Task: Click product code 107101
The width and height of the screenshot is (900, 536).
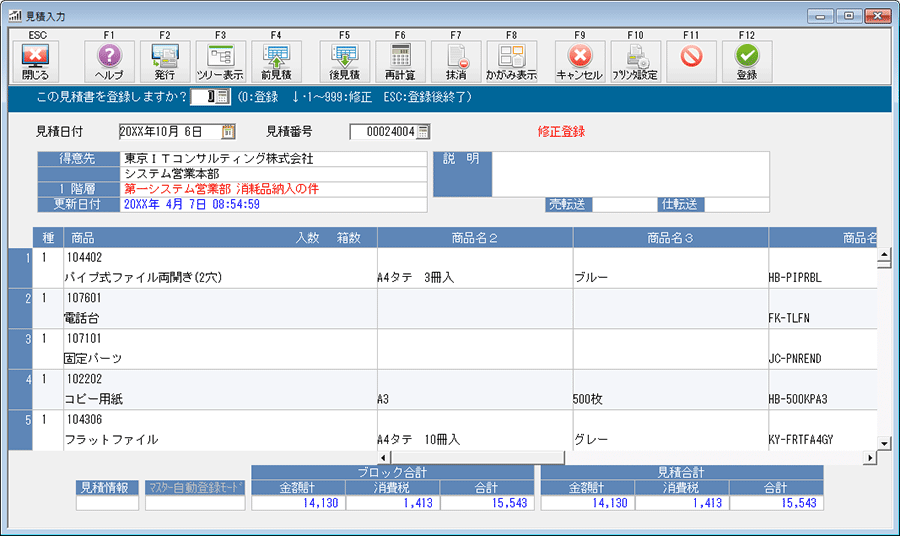Action: coord(84,339)
